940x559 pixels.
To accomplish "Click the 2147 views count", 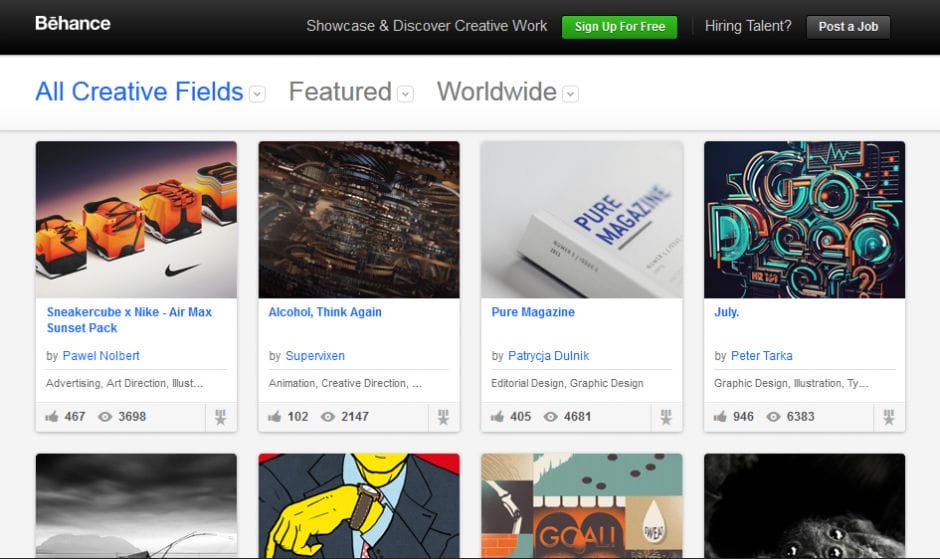I will (x=355, y=416).
